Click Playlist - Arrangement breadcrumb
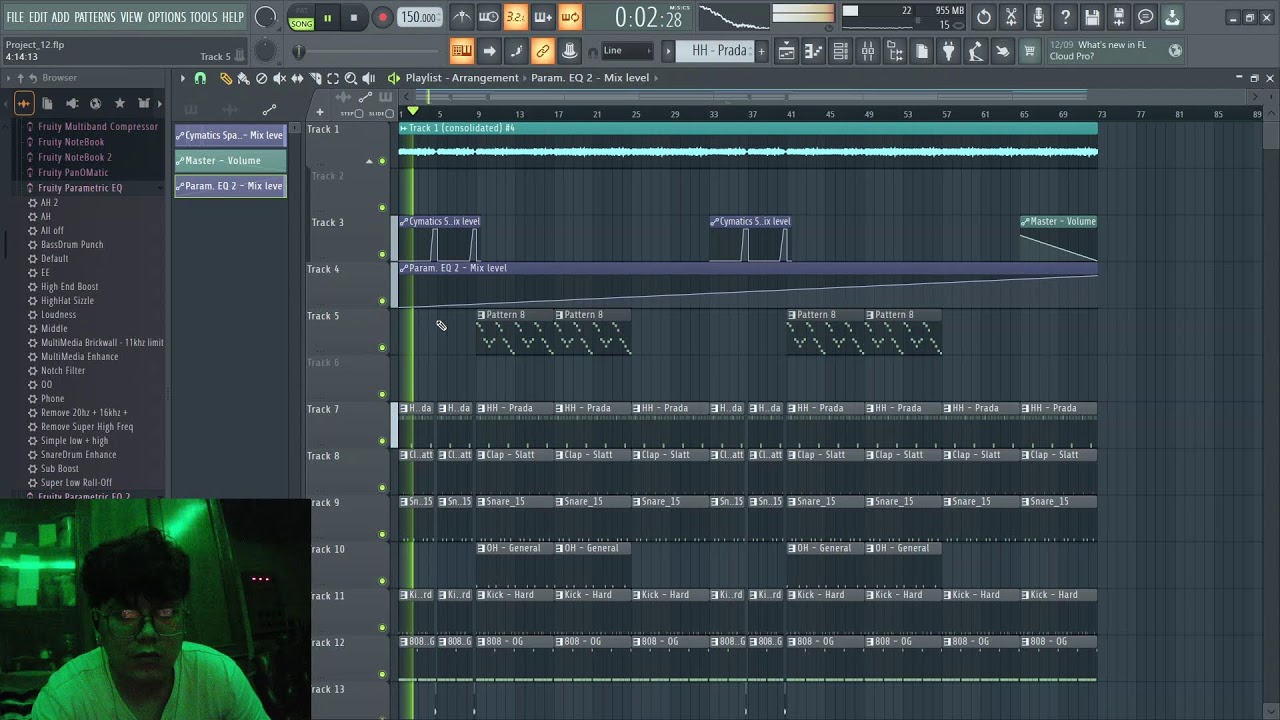The height and width of the screenshot is (720, 1280). coord(462,78)
